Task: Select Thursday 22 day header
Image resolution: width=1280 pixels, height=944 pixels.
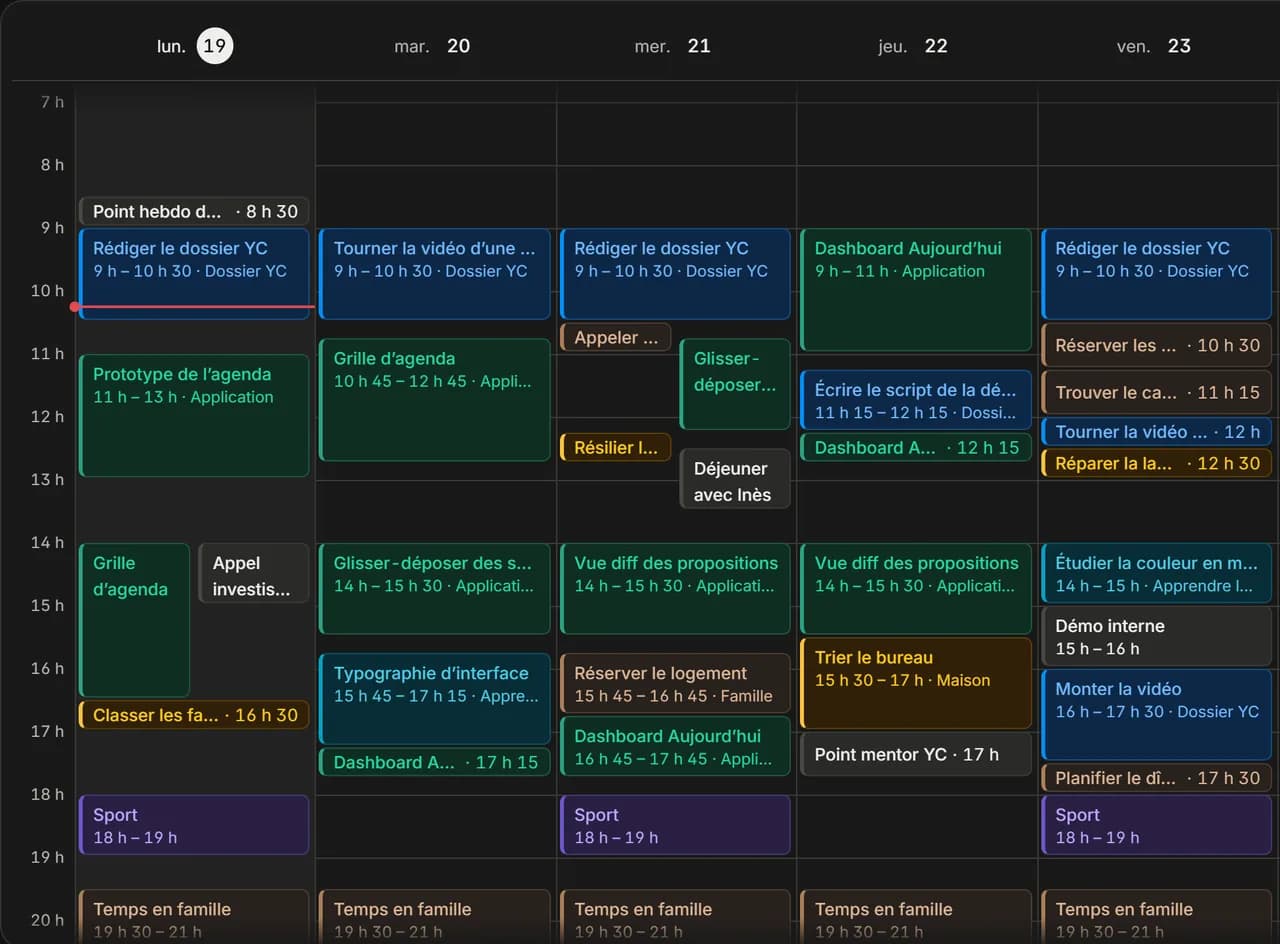Action: [912, 46]
